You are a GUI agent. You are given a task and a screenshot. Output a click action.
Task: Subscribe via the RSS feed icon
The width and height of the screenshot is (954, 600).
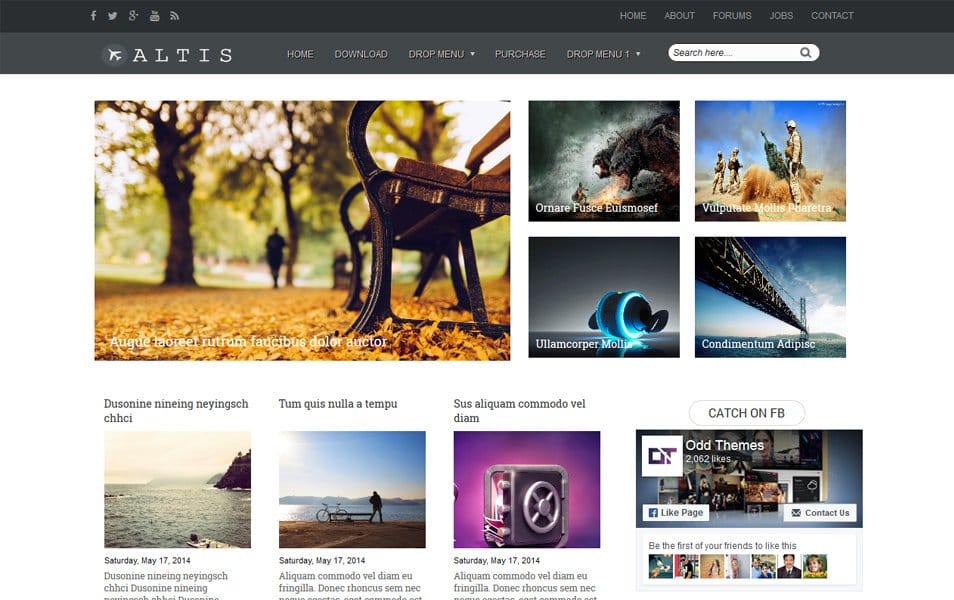pyautogui.click(x=175, y=15)
